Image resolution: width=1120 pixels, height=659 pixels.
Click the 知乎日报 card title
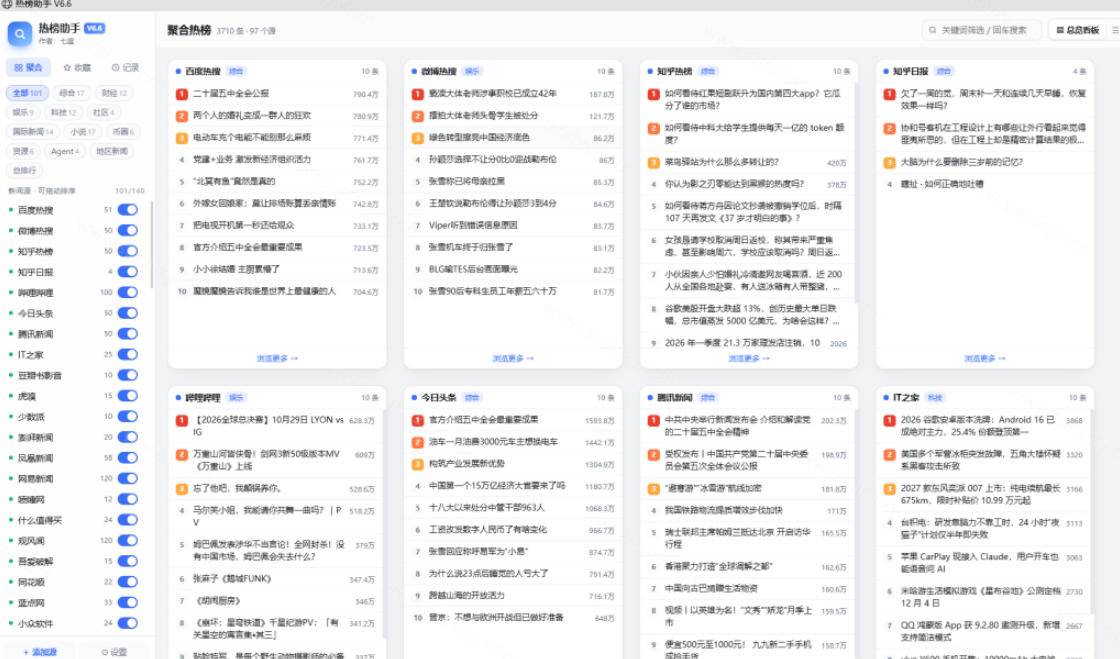(x=910, y=71)
